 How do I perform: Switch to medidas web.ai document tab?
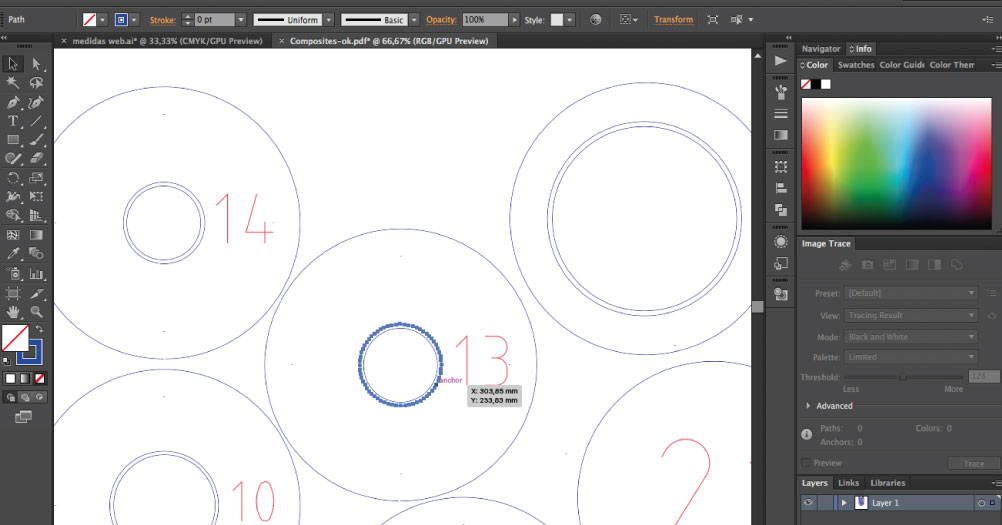pyautogui.click(x=167, y=41)
